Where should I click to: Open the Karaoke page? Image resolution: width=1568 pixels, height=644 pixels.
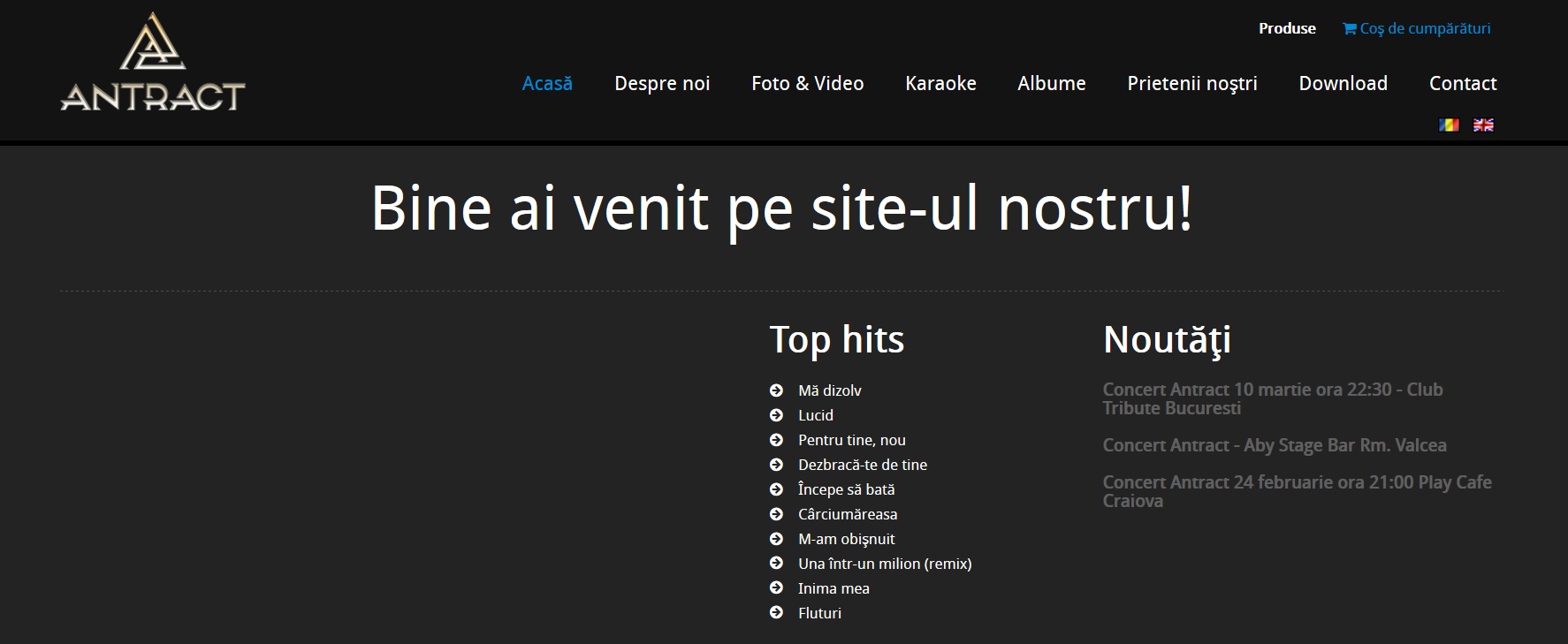(x=940, y=84)
